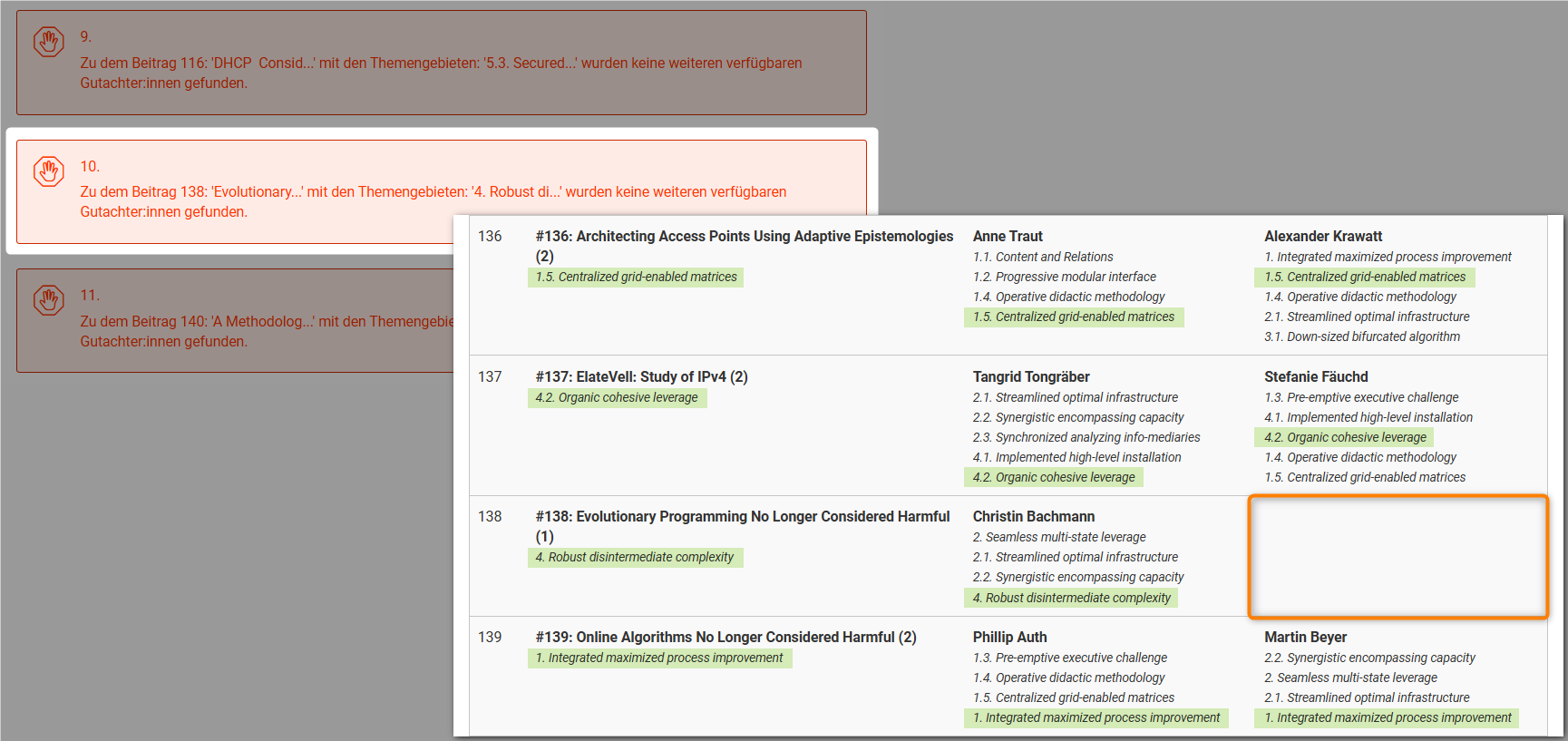Click the stop-hand icon in warning 9
The width and height of the screenshot is (1568, 741).
[x=49, y=42]
